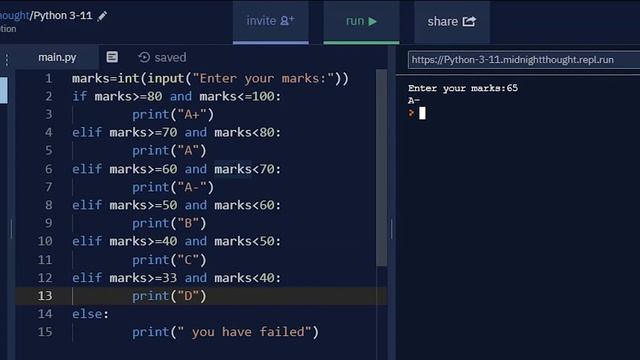Click console output 'Enter your marks:65'

click(x=463, y=88)
